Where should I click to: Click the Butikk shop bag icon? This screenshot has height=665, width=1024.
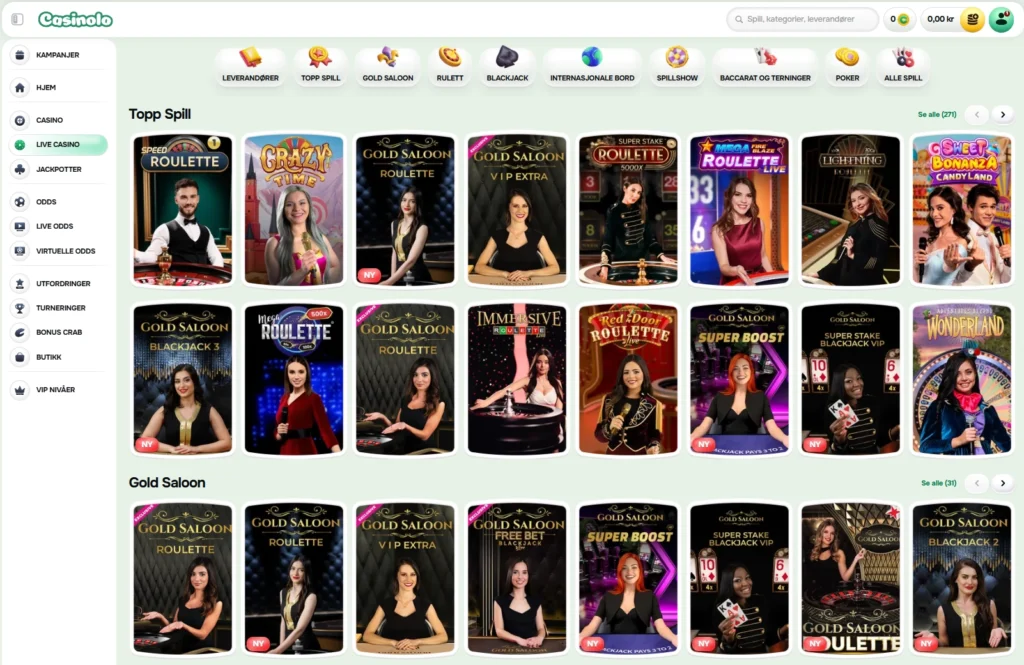(x=20, y=357)
